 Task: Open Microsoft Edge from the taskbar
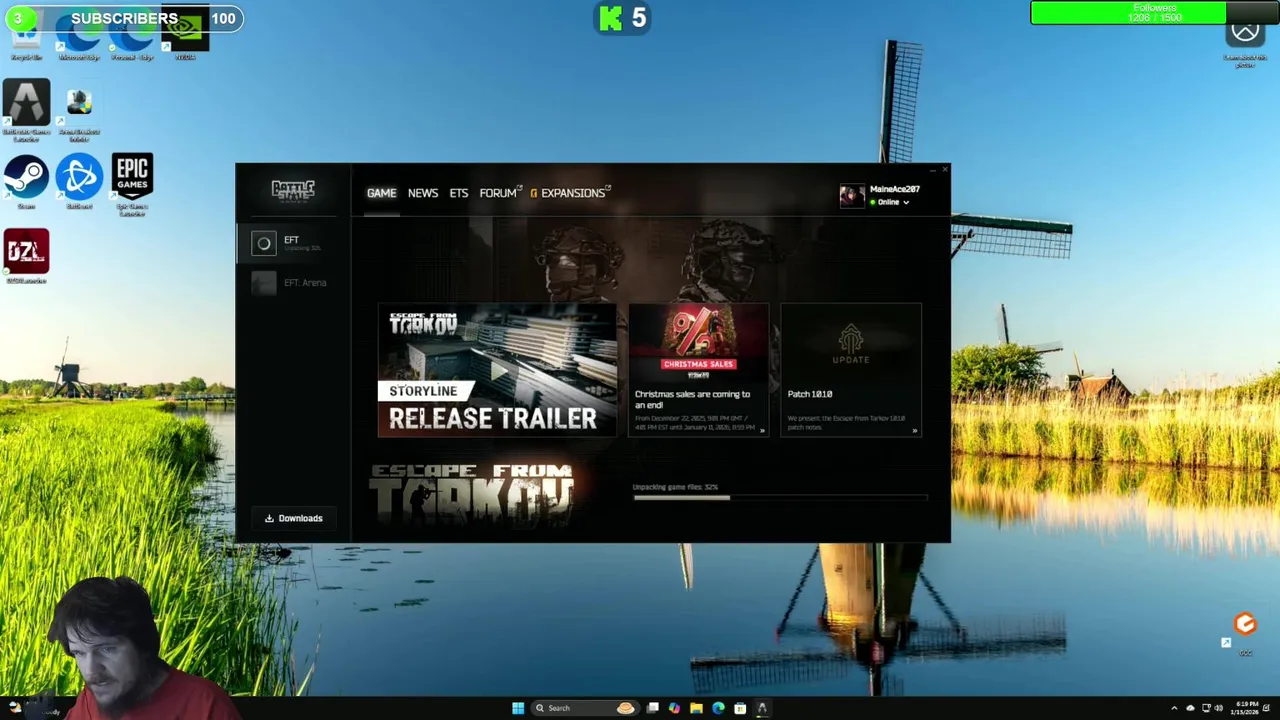click(x=718, y=708)
